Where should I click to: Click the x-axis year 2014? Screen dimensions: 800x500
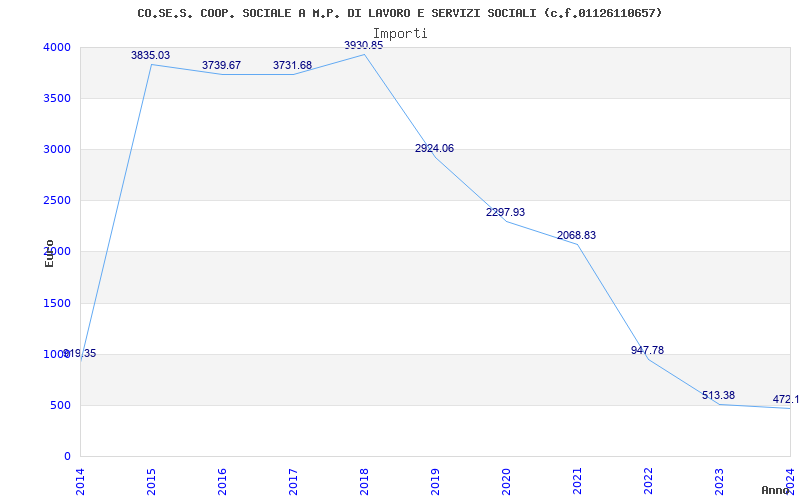click(81, 483)
